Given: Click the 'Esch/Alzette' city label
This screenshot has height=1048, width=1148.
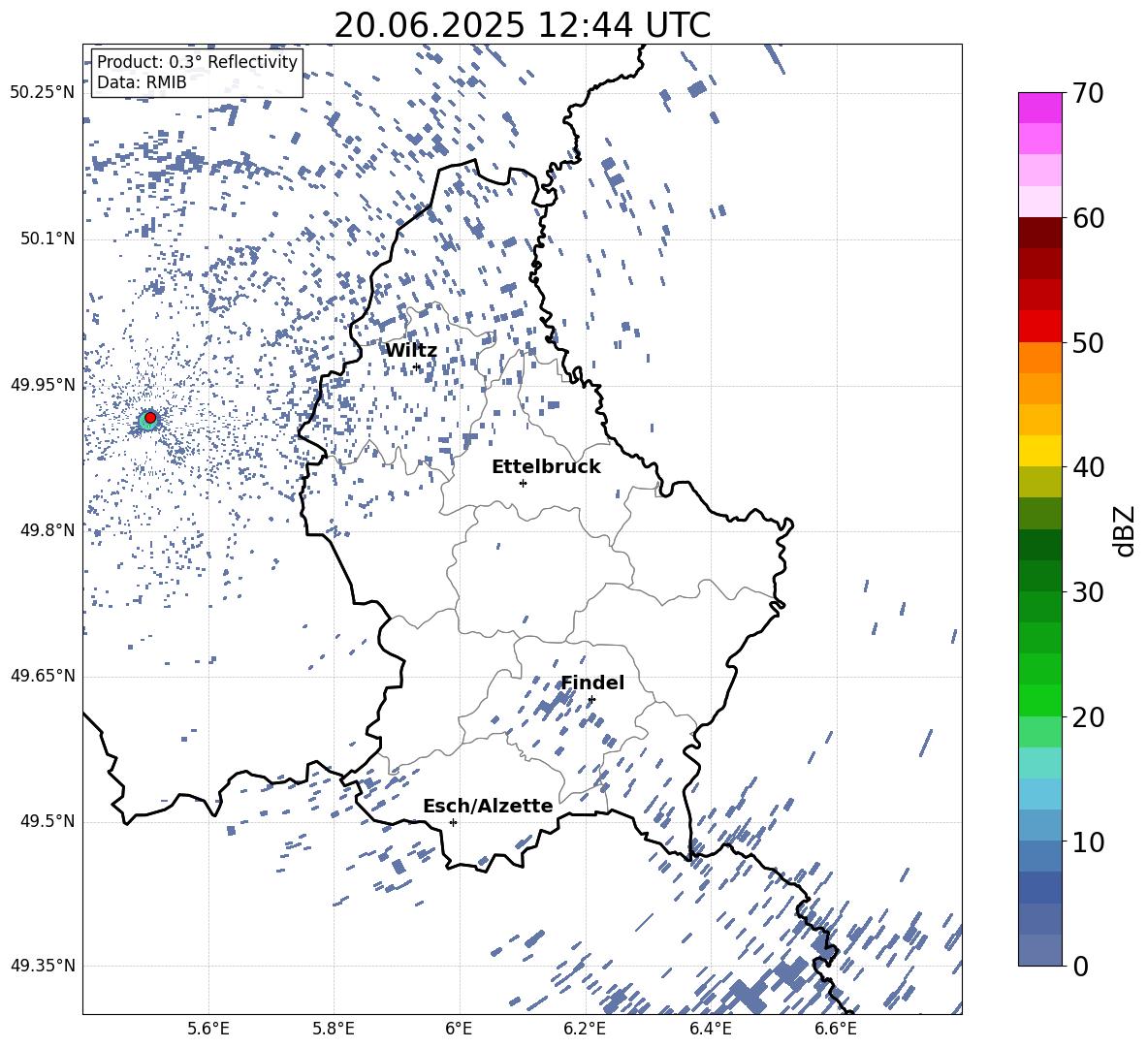Looking at the screenshot, I should (x=488, y=807).
